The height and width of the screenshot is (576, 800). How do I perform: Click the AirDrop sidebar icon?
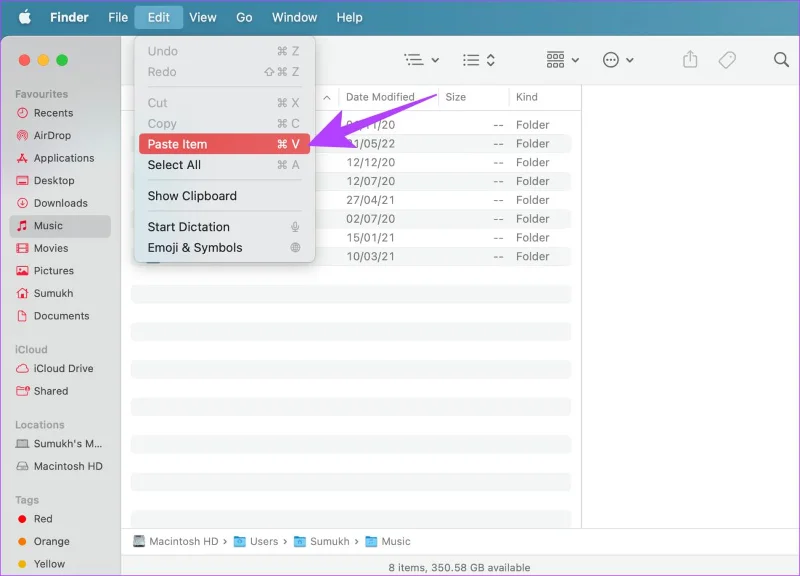click(x=22, y=135)
